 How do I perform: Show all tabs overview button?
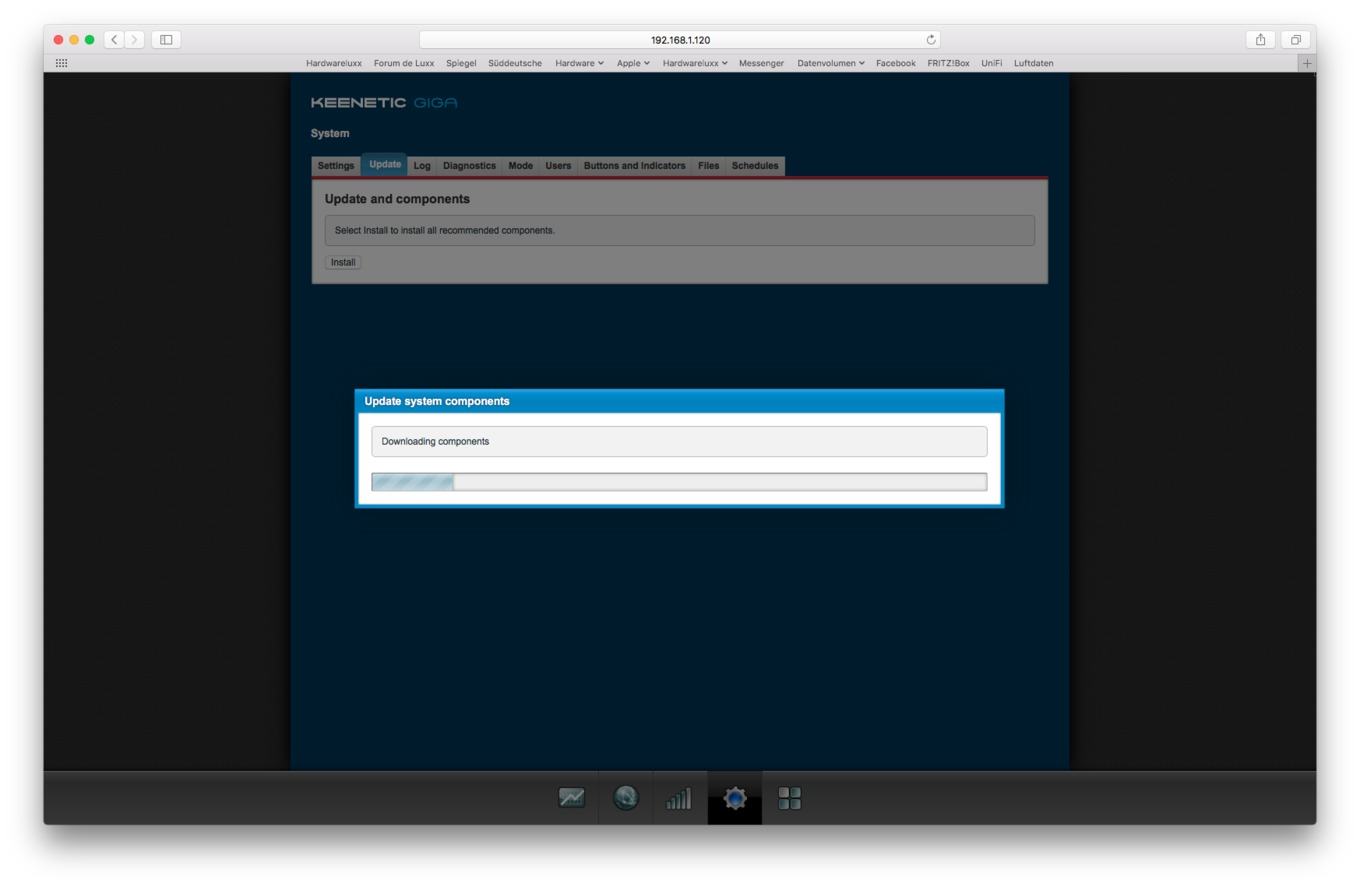point(1295,40)
